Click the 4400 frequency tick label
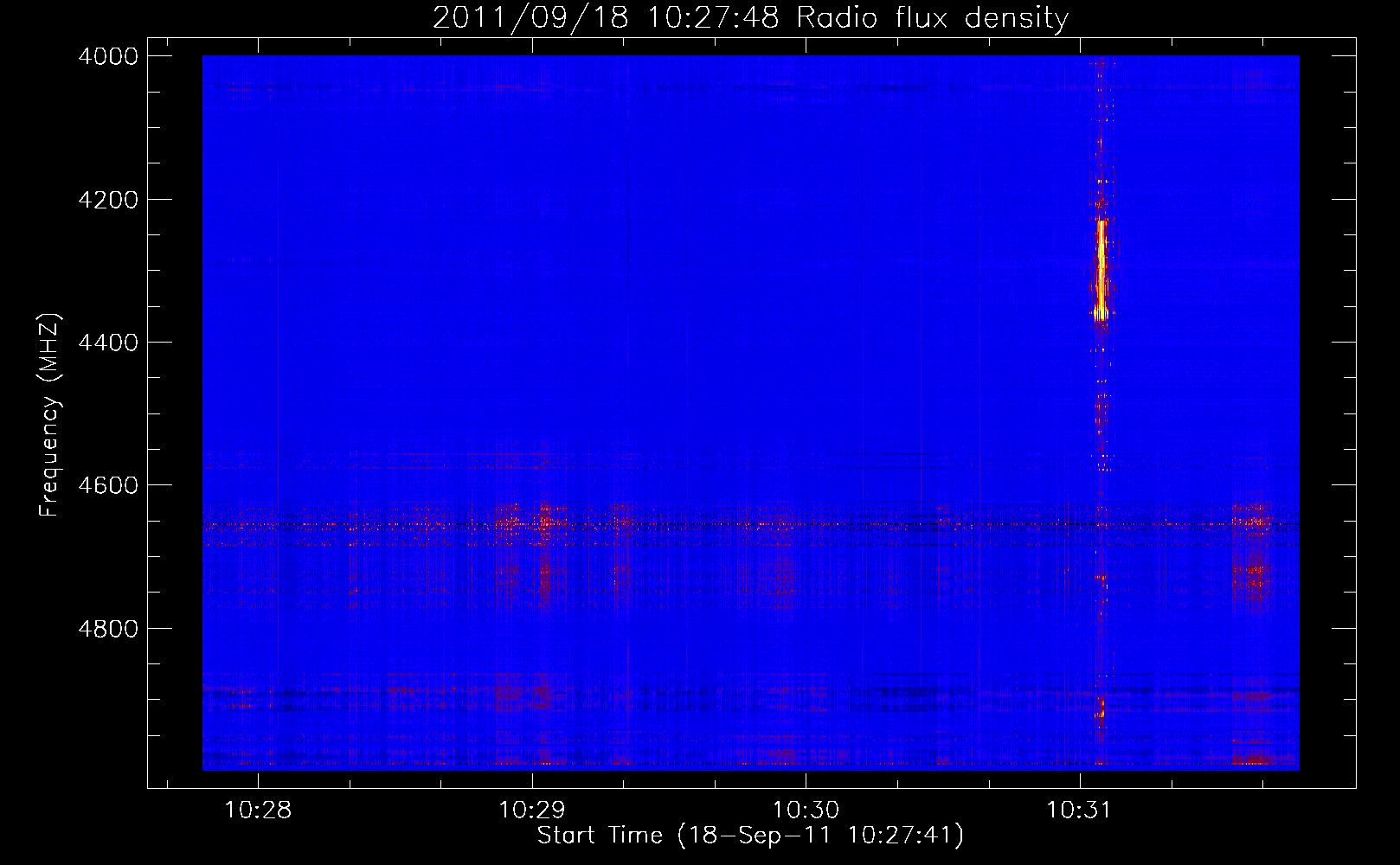Viewport: 1400px width, 865px height. 108,343
